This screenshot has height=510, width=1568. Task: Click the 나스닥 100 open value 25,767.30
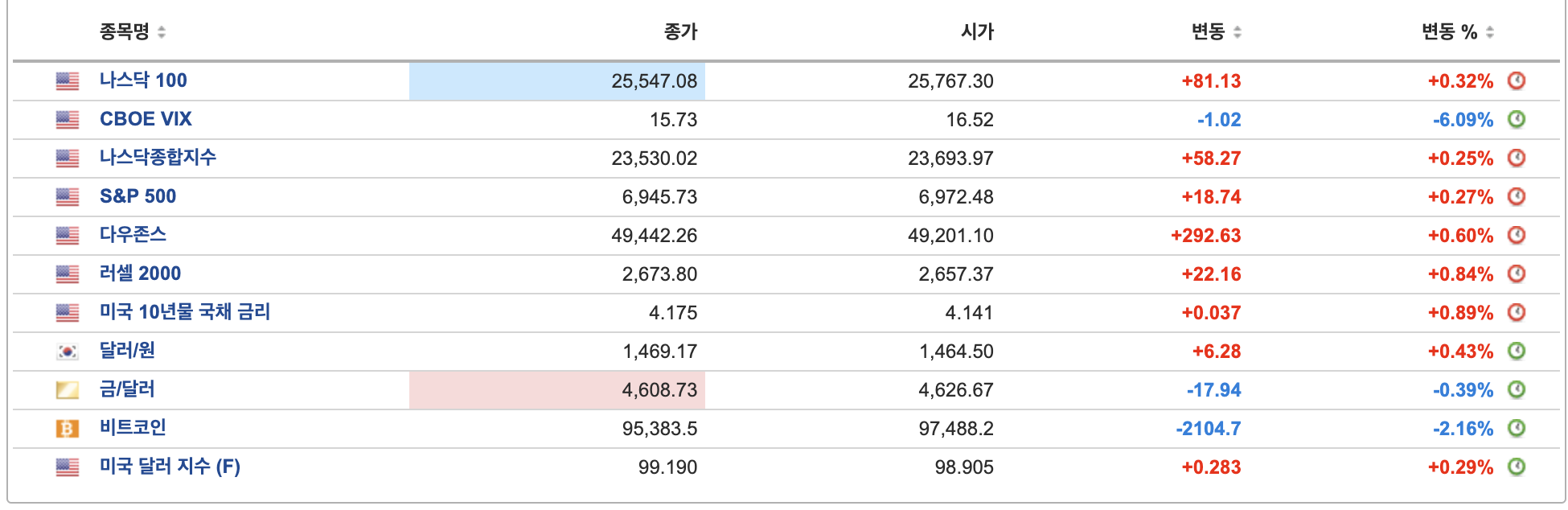pos(950,81)
